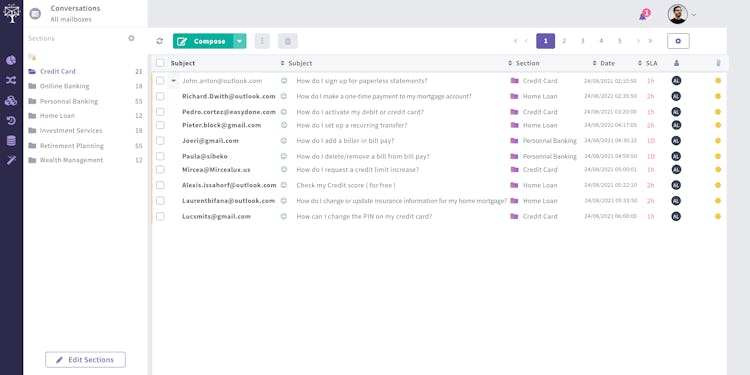The width and height of the screenshot is (750, 375).
Task: Open the notifications bell
Action: click(x=644, y=15)
